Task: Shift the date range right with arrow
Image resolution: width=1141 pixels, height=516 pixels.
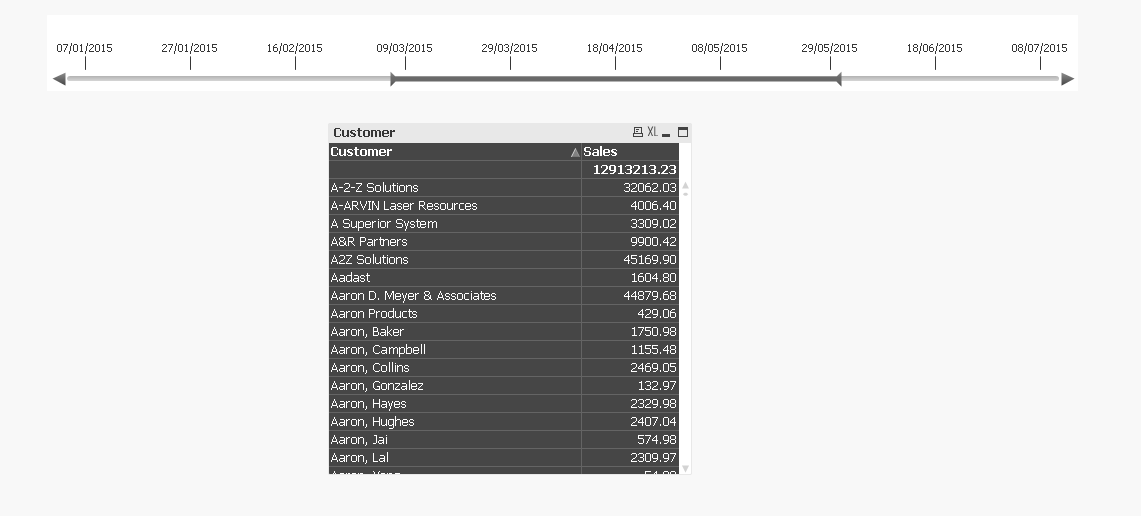Action: (x=1068, y=79)
